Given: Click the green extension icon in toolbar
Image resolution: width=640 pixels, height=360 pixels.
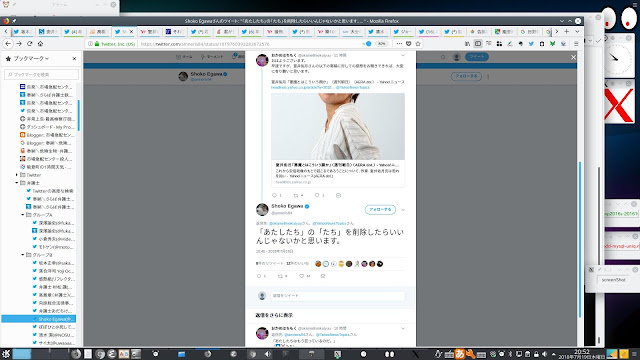Looking at the screenshot, I should pos(552,44).
